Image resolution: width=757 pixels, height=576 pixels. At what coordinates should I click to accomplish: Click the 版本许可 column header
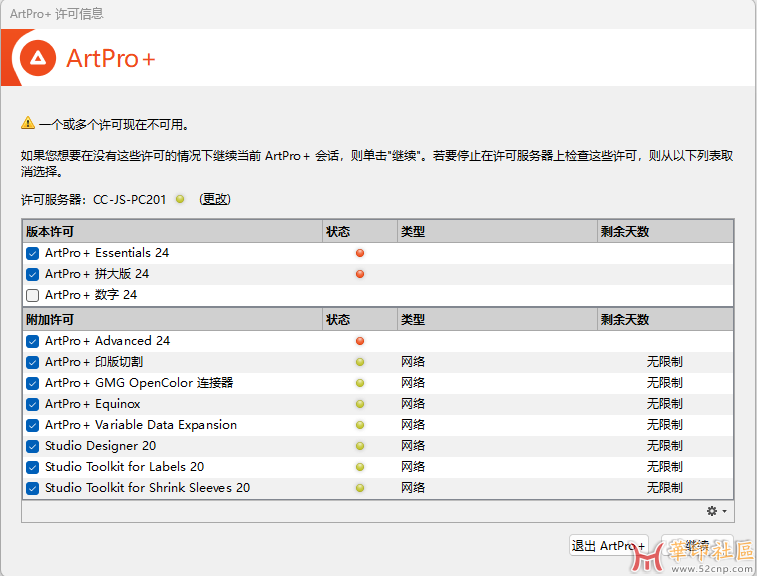pyautogui.click(x=172, y=232)
